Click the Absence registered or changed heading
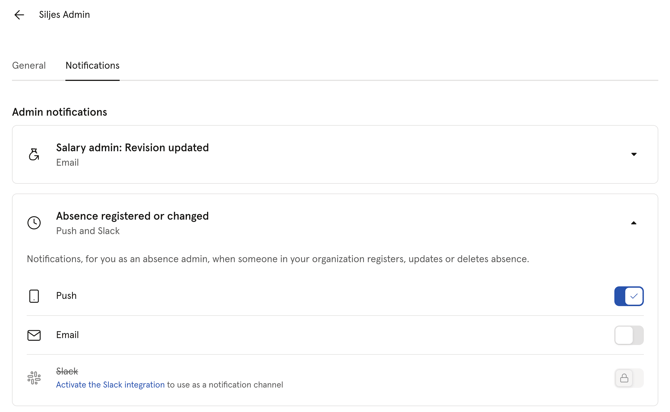The width and height of the screenshot is (670, 412). [132, 216]
